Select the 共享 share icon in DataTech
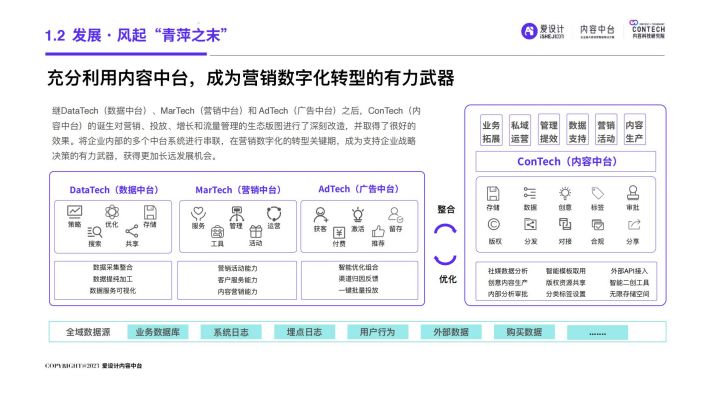 coord(132,231)
